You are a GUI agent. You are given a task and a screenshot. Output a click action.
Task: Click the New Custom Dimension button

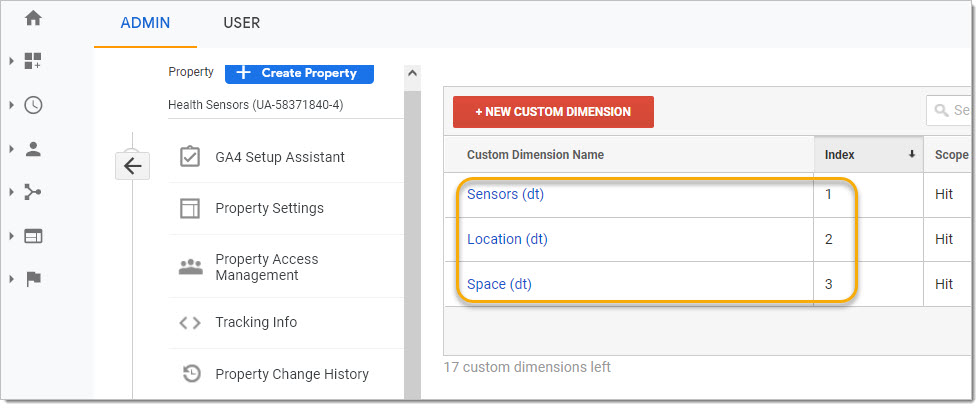553,112
